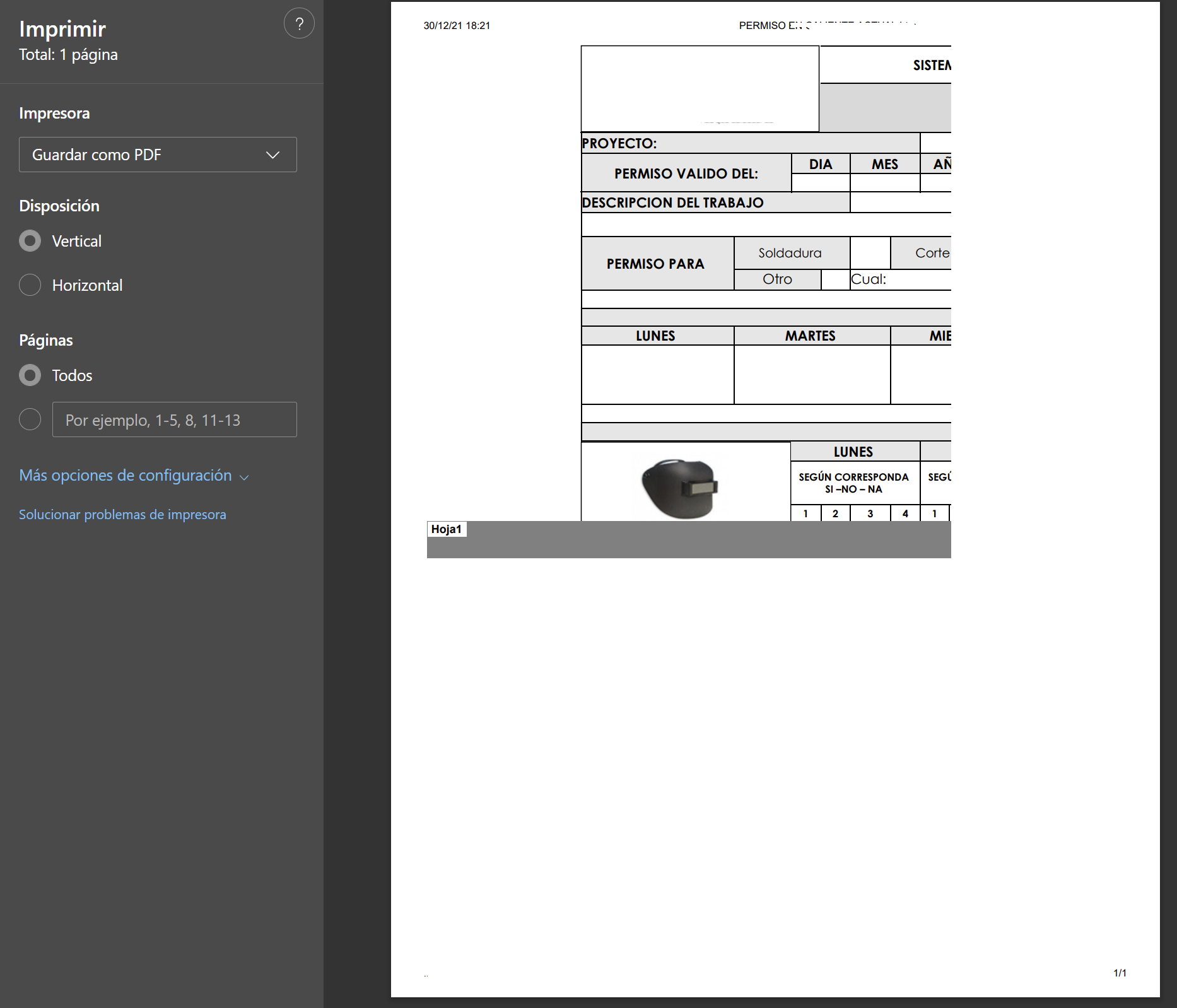Open the print help question mark icon
The image size is (1177, 1008).
point(299,24)
